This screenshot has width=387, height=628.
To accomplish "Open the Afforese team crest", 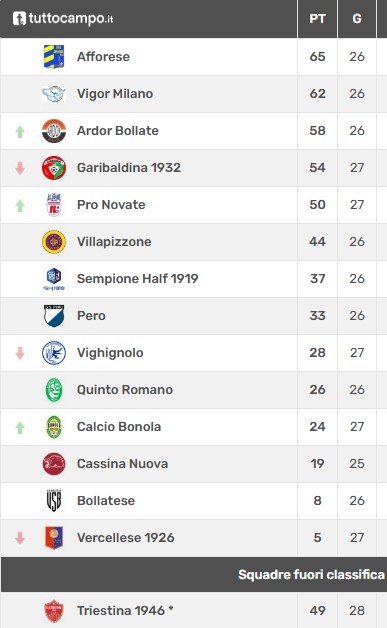I will coord(54,56).
